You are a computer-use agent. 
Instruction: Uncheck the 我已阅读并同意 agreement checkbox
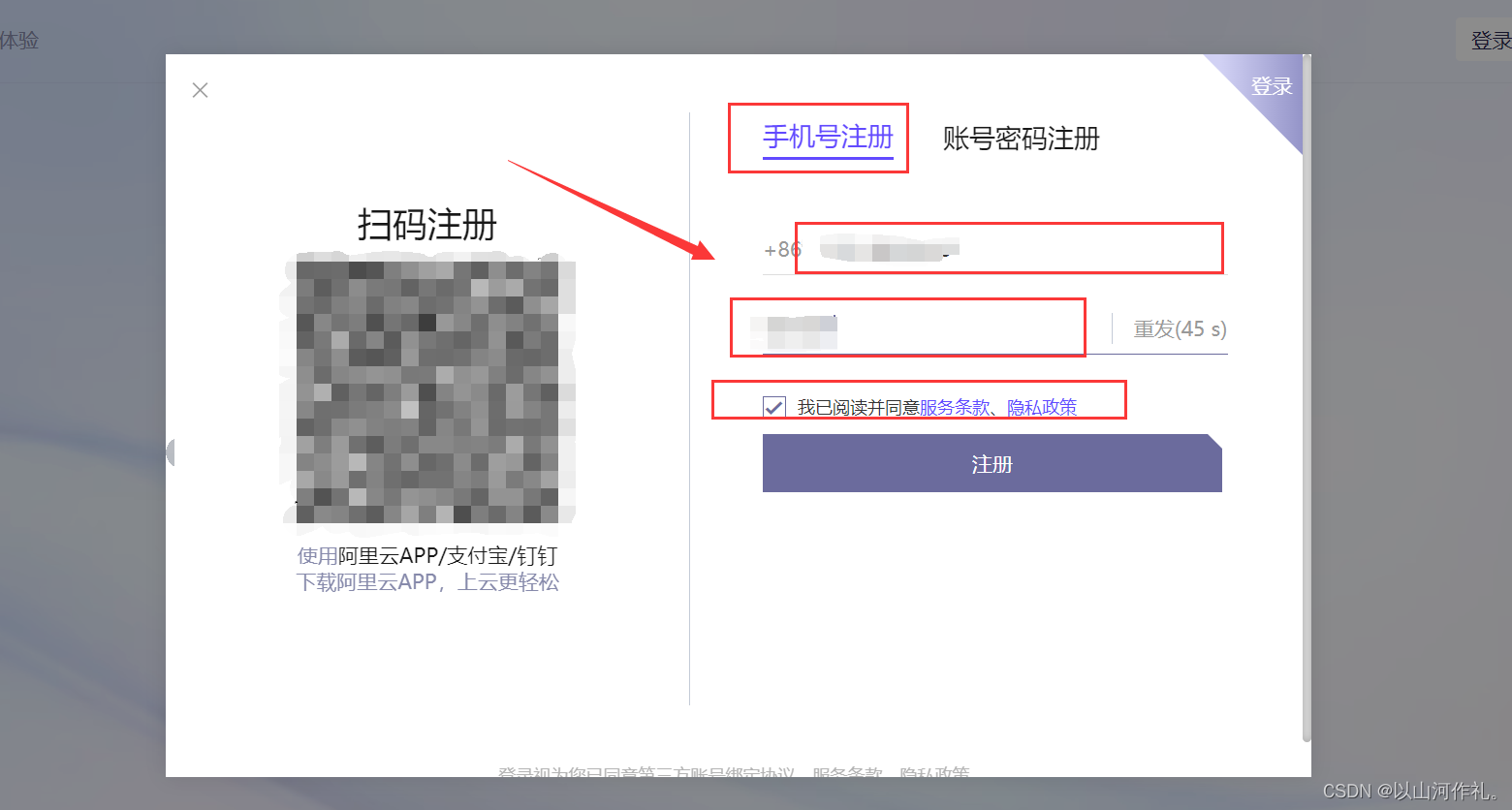point(773,407)
